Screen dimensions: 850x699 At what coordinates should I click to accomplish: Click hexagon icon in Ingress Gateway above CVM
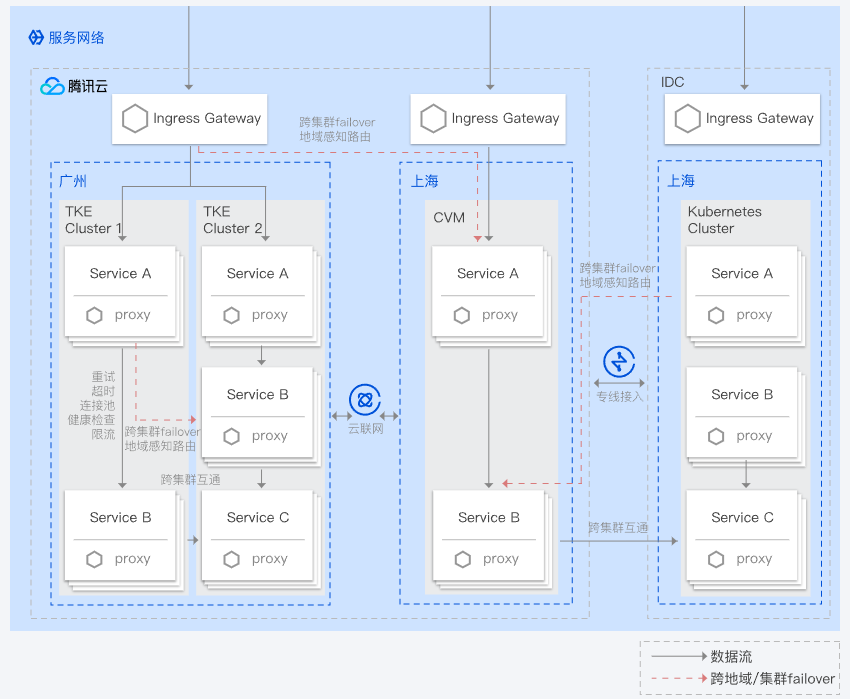pyautogui.click(x=433, y=118)
